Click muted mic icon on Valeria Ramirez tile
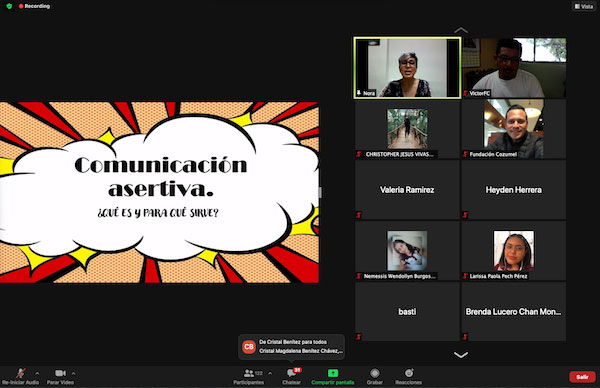Screen dimensions: 600x388 [359, 215]
